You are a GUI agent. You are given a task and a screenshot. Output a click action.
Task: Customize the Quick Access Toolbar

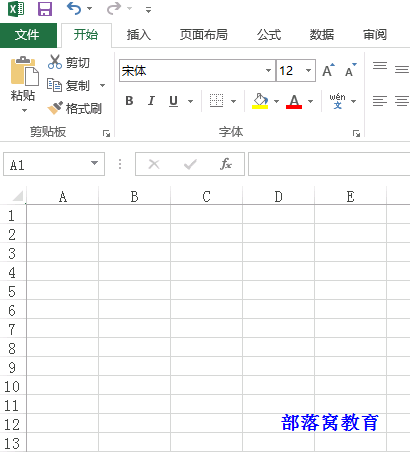[148, 10]
